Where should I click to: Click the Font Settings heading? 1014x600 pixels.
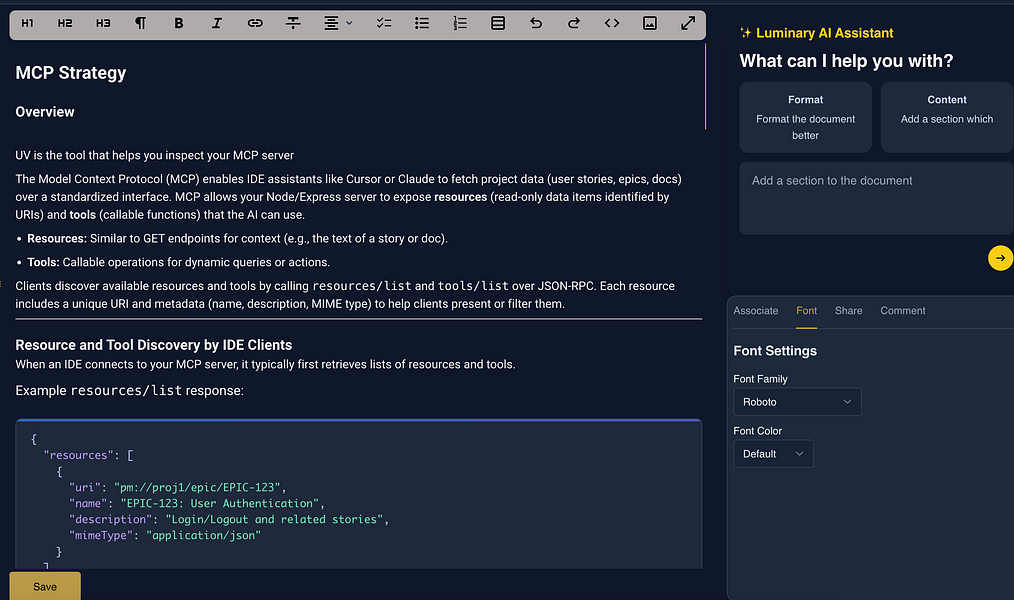tap(775, 351)
